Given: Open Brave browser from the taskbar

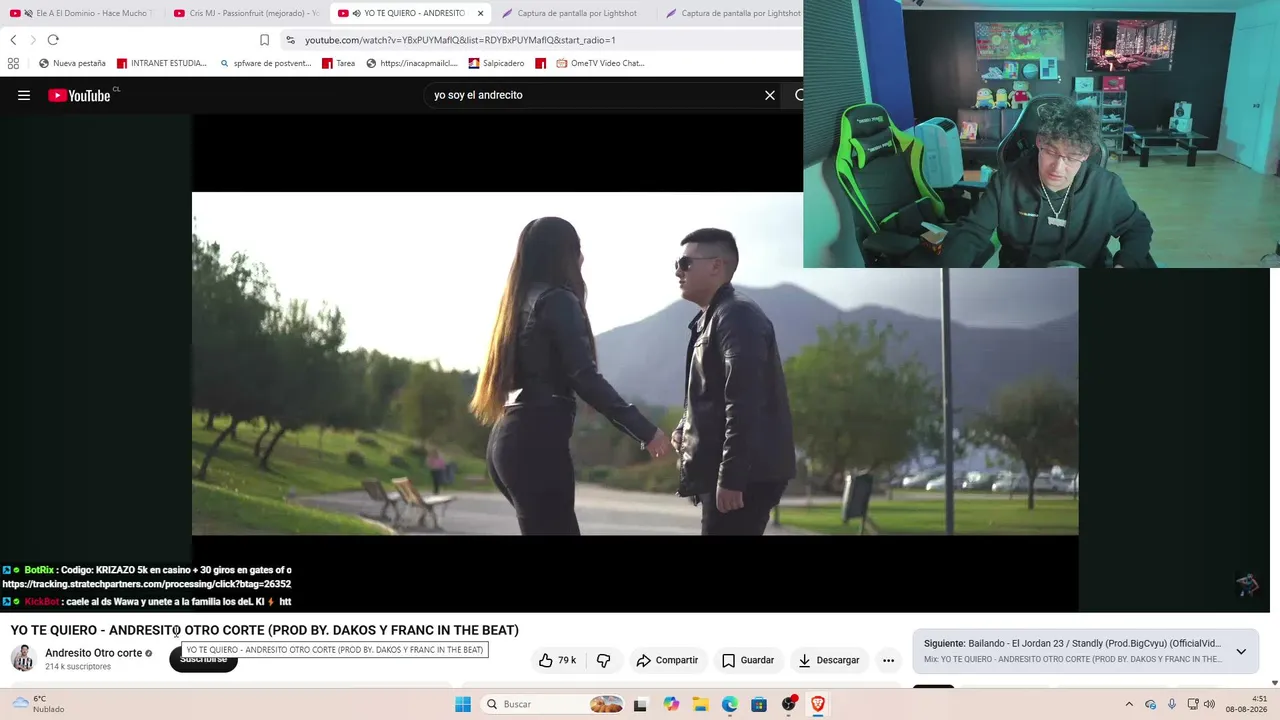Looking at the screenshot, I should click(x=818, y=704).
